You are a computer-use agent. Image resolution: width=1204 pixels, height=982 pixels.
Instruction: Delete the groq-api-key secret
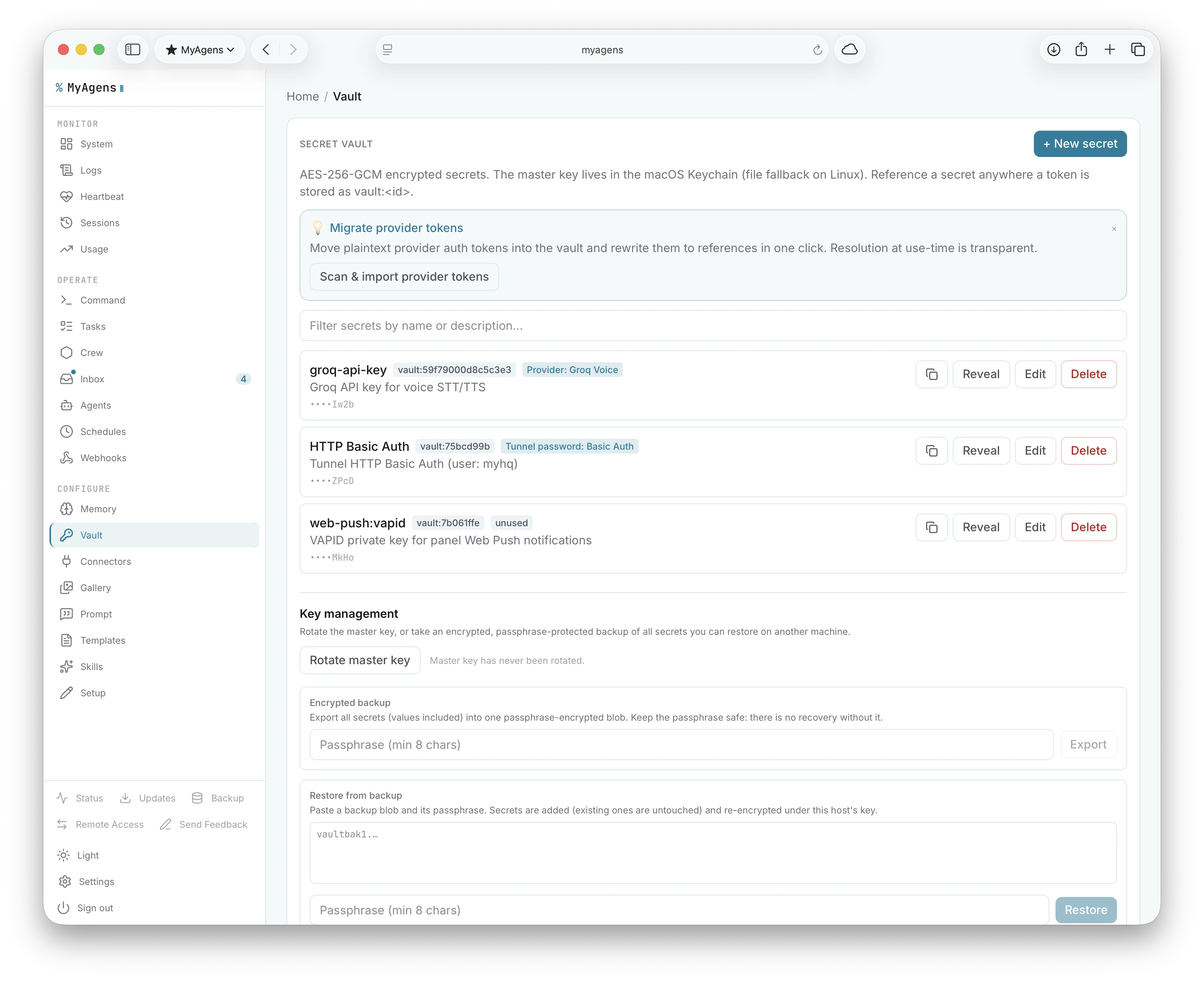coord(1088,375)
